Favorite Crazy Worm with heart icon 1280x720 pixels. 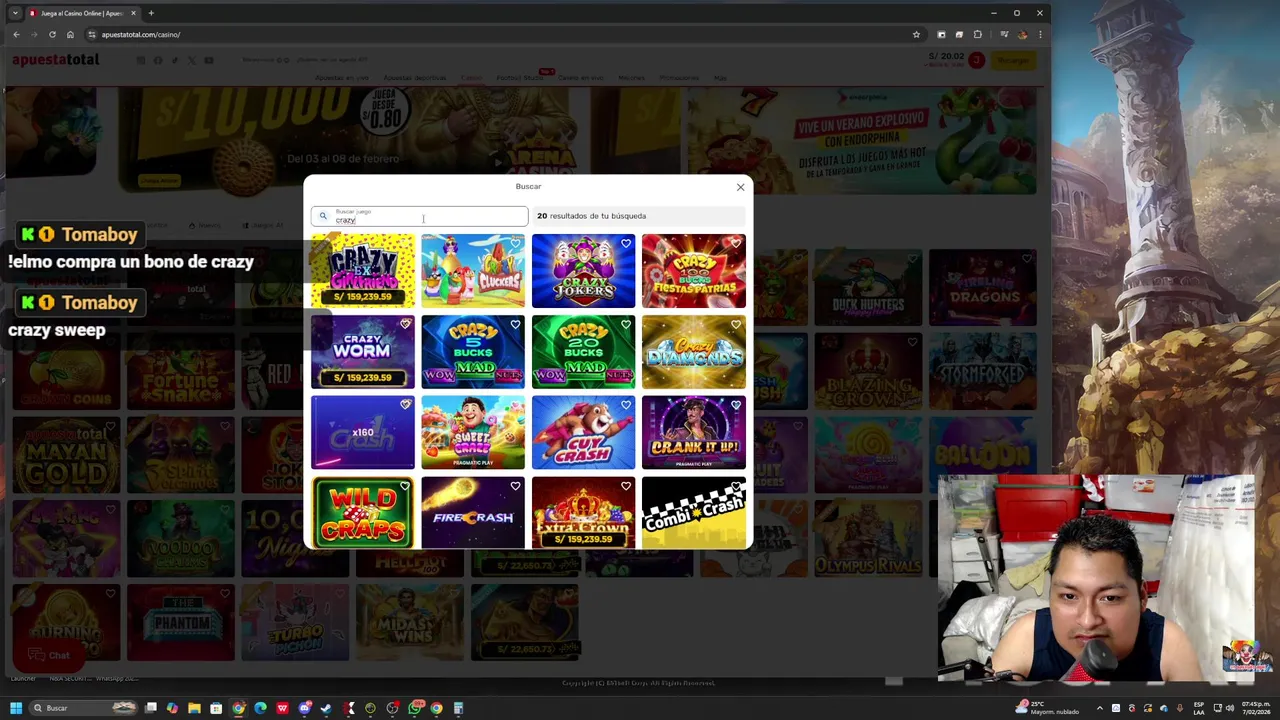click(405, 324)
